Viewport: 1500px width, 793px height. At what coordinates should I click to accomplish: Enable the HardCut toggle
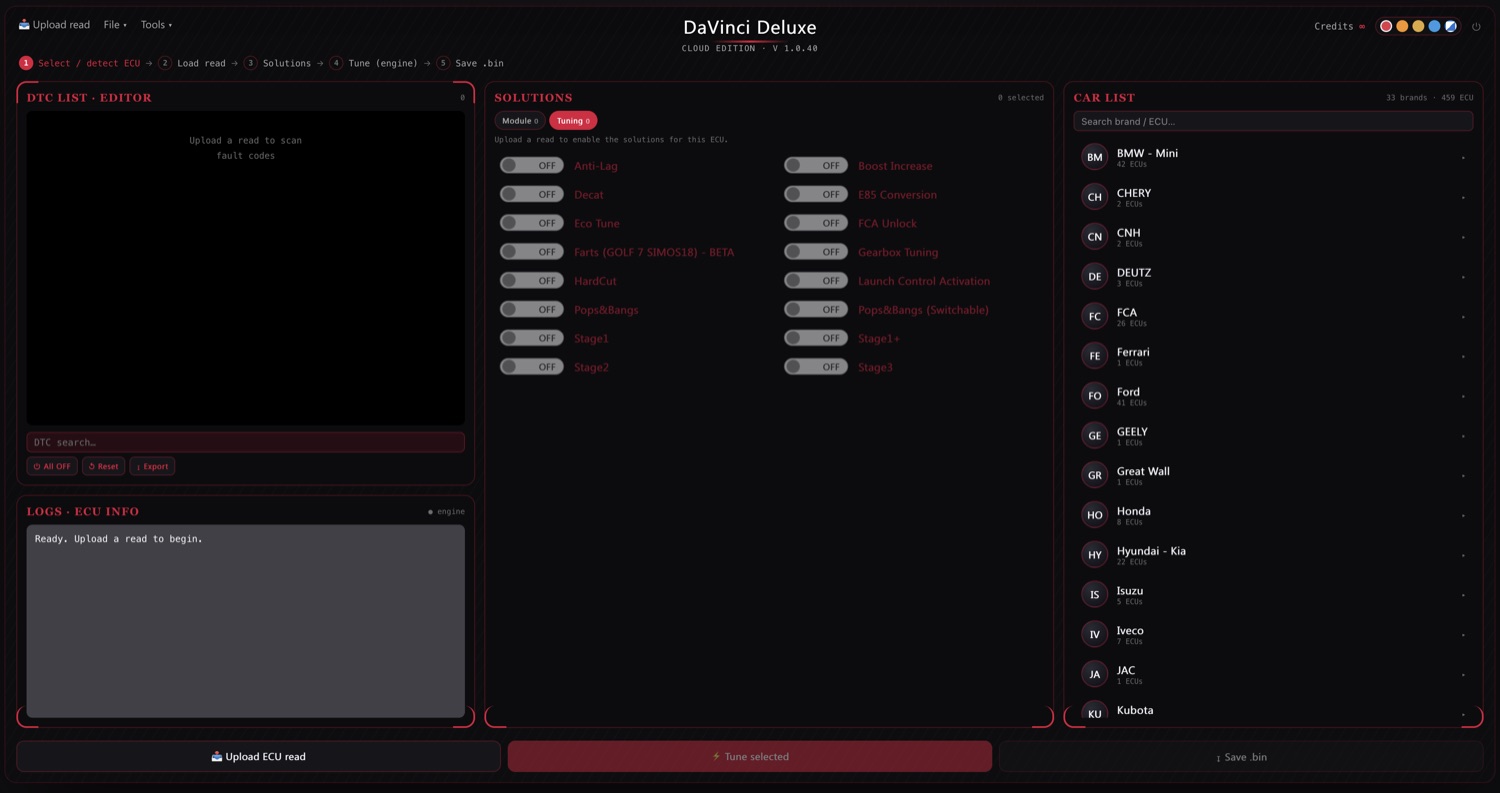(532, 280)
